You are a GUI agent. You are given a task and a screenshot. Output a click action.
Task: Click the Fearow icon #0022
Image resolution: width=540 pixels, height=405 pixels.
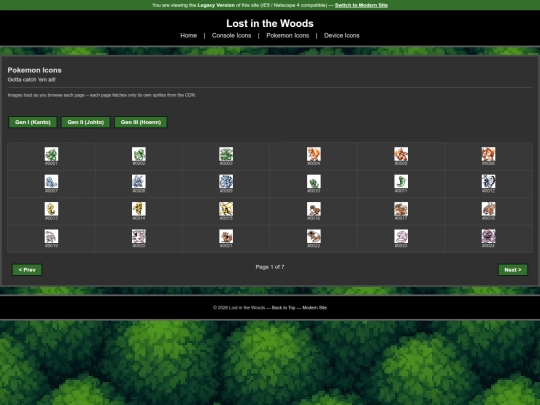click(x=314, y=237)
